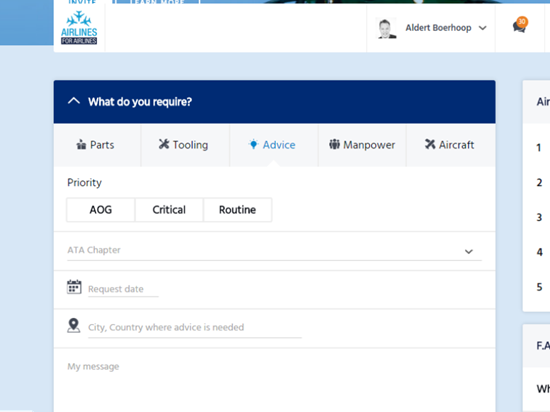Viewport: 550px width, 412px height.
Task: Set priority to Routine
Action: [237, 210]
